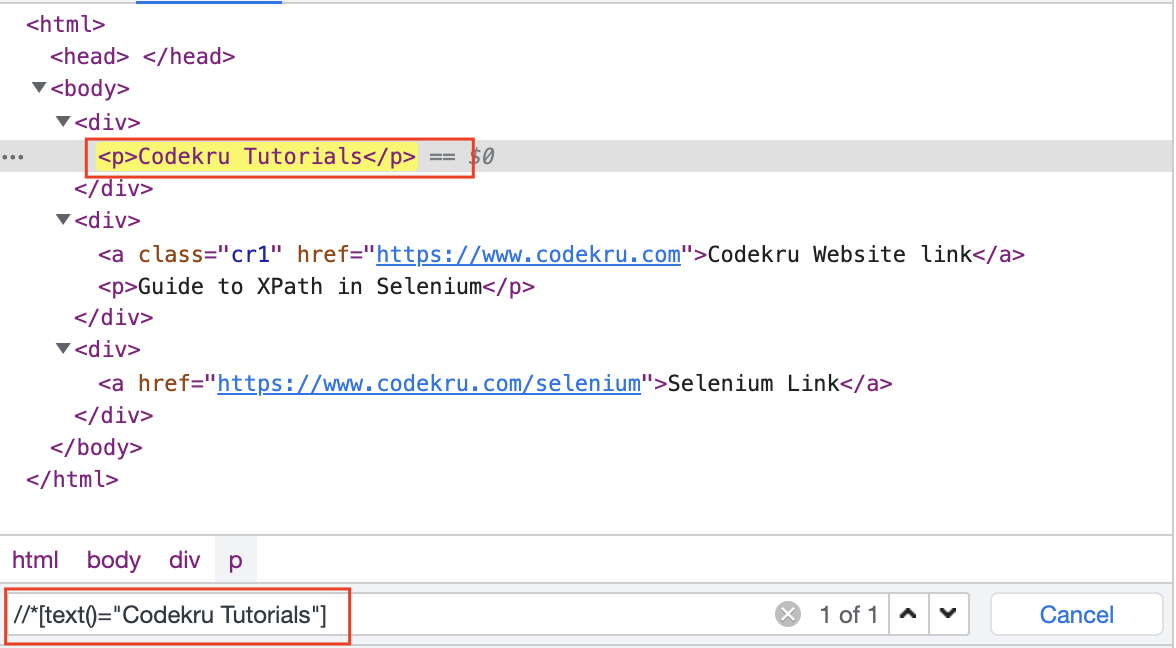Click the $0 console reference marker
Screen dimensions: 1176x648
tap(482, 156)
